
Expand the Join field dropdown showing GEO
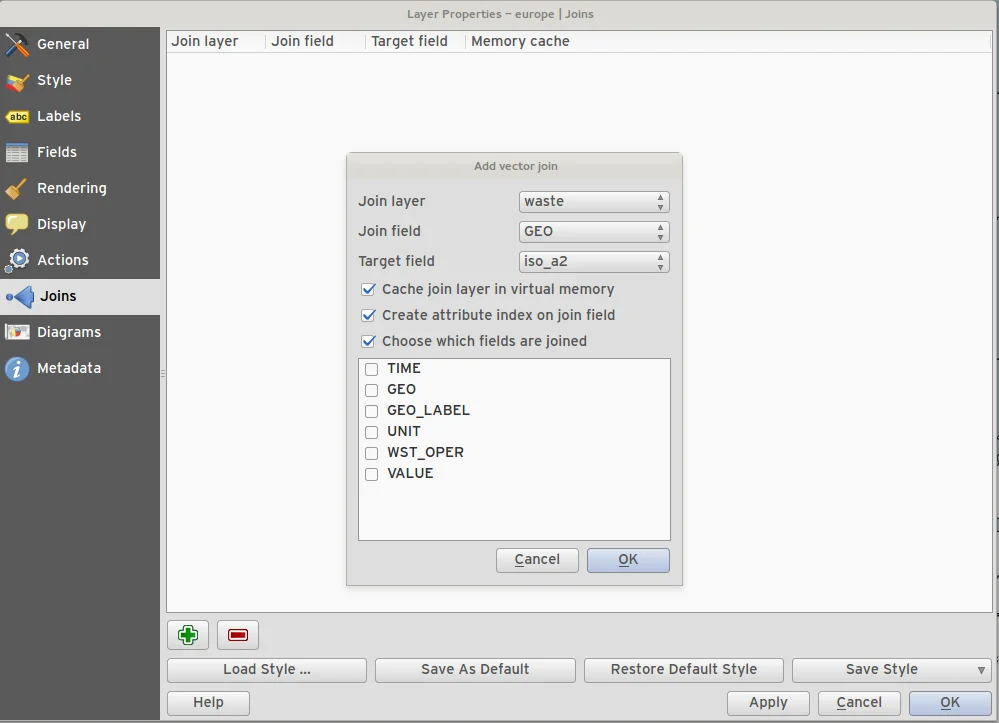594,232
